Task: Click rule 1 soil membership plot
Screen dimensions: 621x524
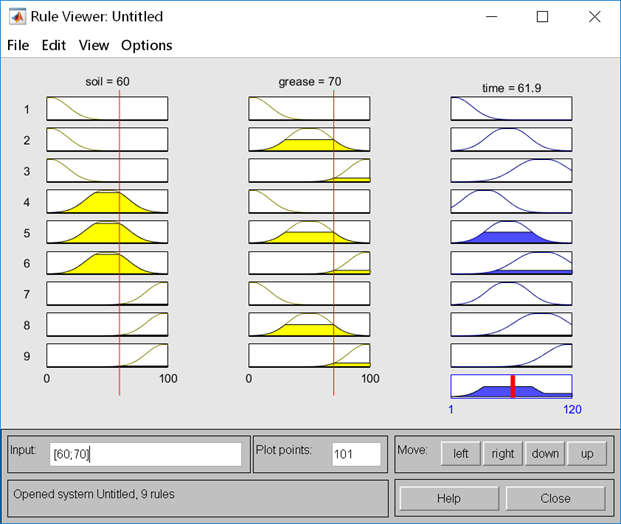Action: point(107,108)
